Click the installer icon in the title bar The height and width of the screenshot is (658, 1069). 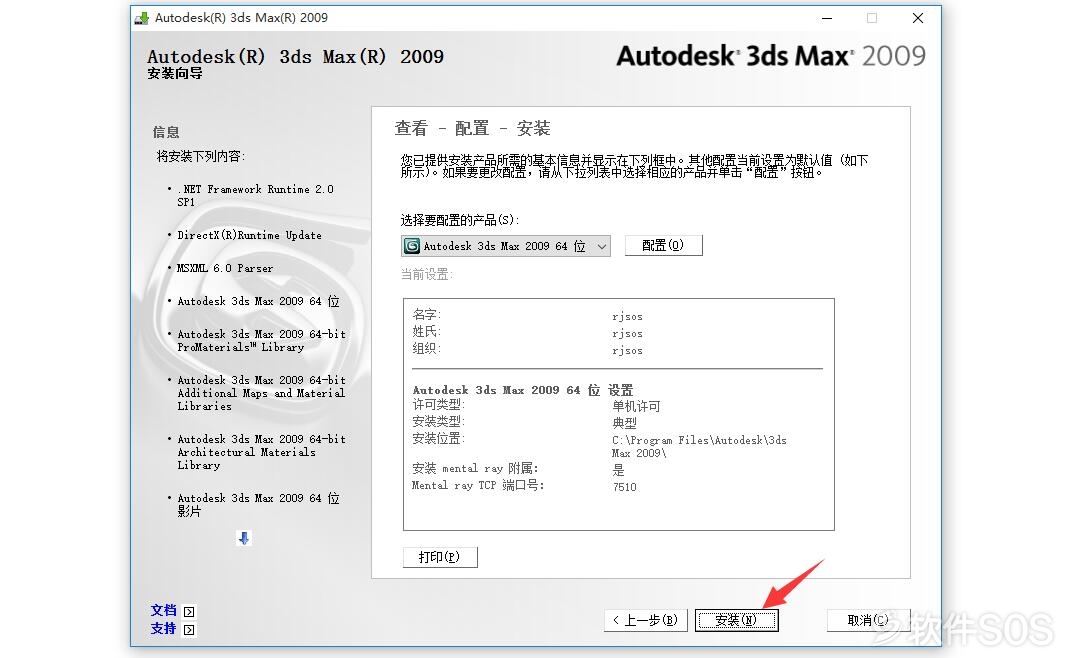142,18
